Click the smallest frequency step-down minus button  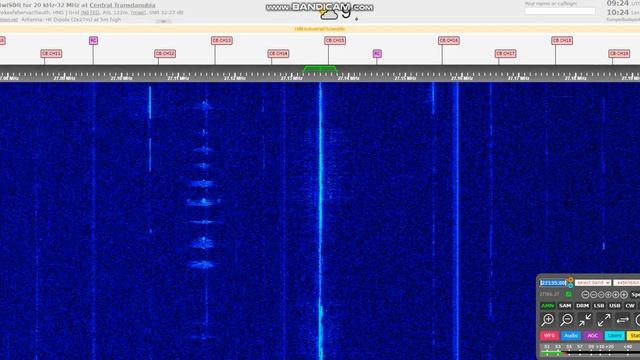tap(601, 294)
